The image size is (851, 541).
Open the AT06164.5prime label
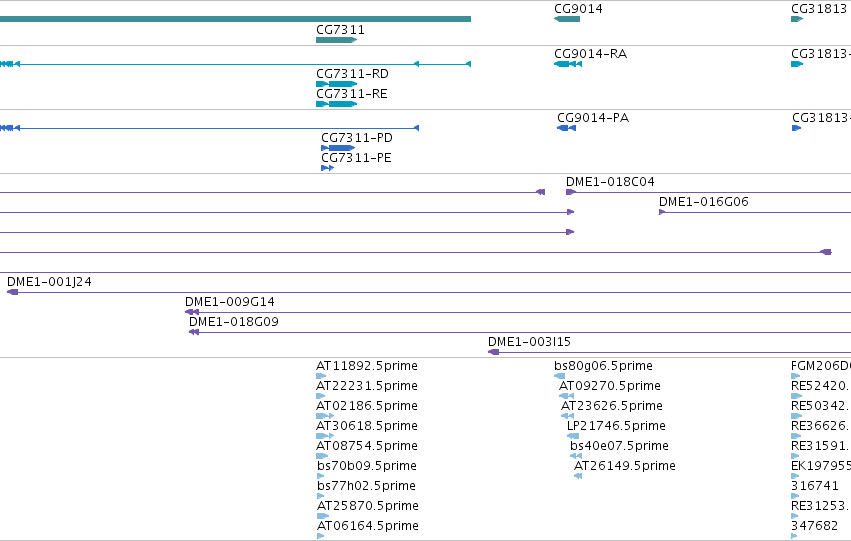367,526
